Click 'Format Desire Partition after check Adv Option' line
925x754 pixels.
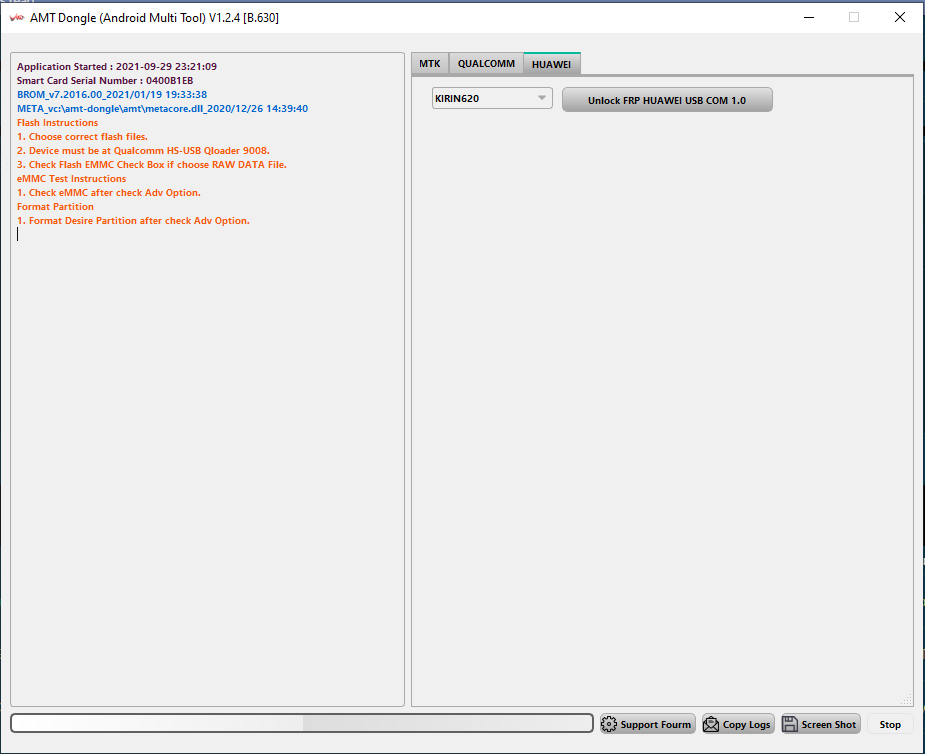[133, 221]
